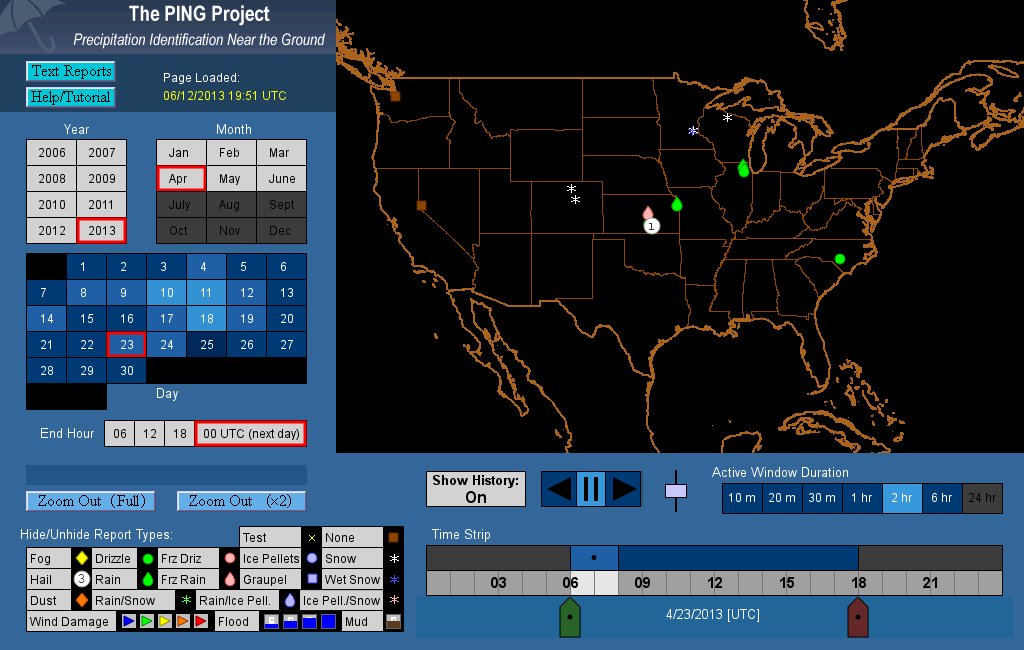This screenshot has width=1024, height=650.
Task: Toggle visibility of Frz Rain reports
Action: pyautogui.click(x=181, y=580)
